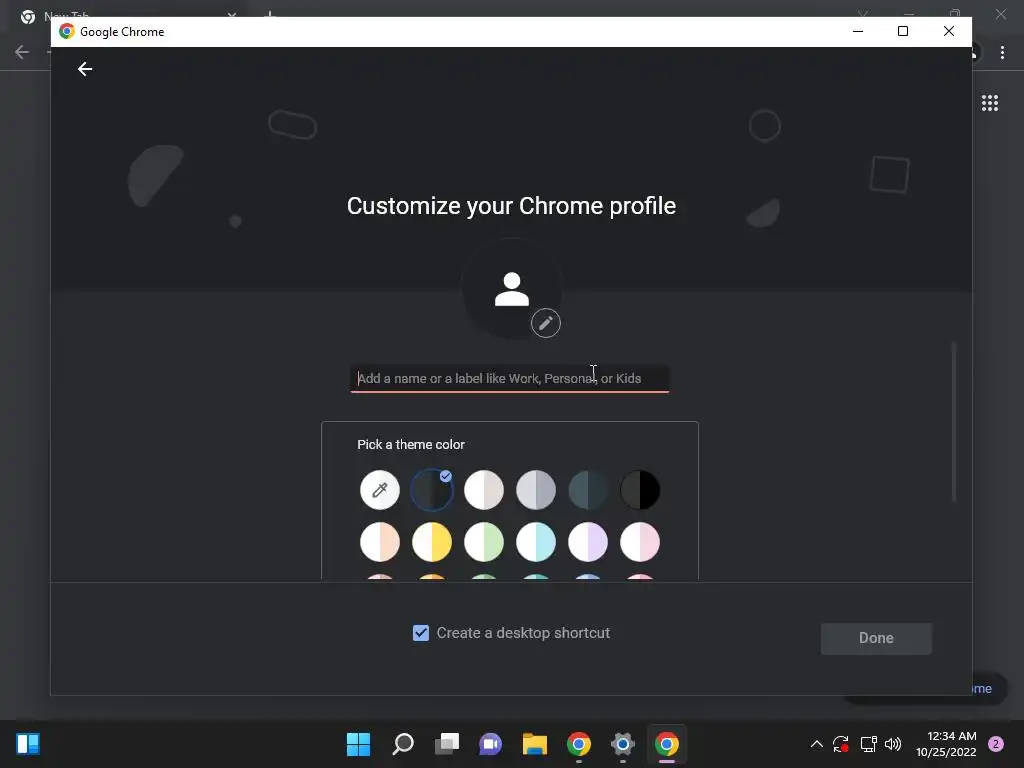Open the Widgets panel on taskbar
The image size is (1024, 768).
tap(28, 744)
